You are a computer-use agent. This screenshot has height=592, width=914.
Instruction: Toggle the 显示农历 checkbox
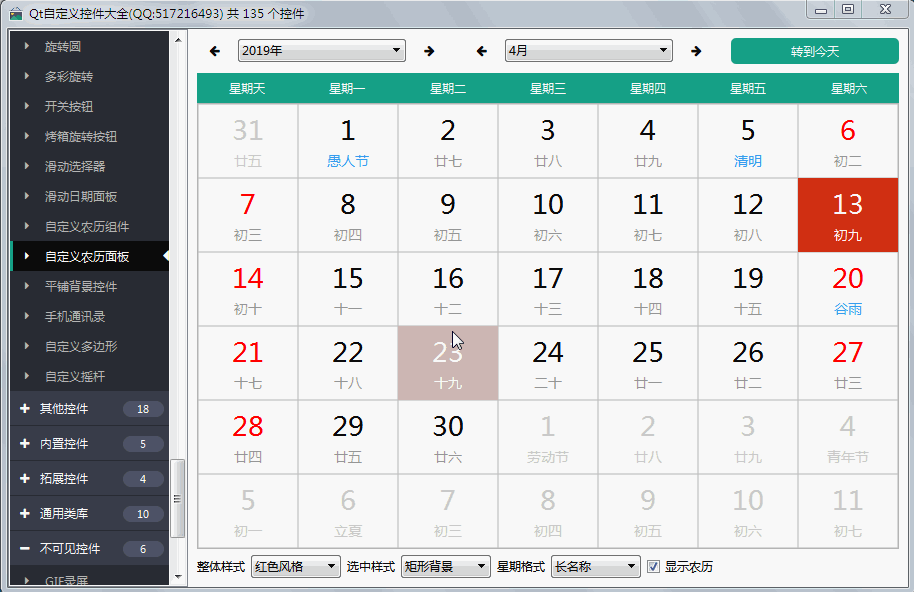pyautogui.click(x=654, y=567)
